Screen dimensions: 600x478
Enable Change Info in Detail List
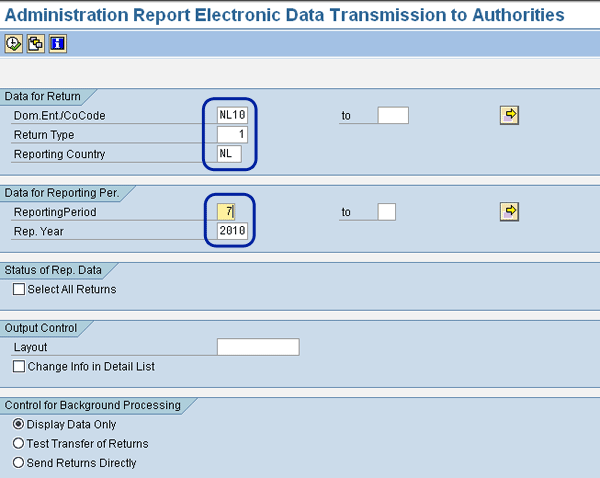(19, 366)
